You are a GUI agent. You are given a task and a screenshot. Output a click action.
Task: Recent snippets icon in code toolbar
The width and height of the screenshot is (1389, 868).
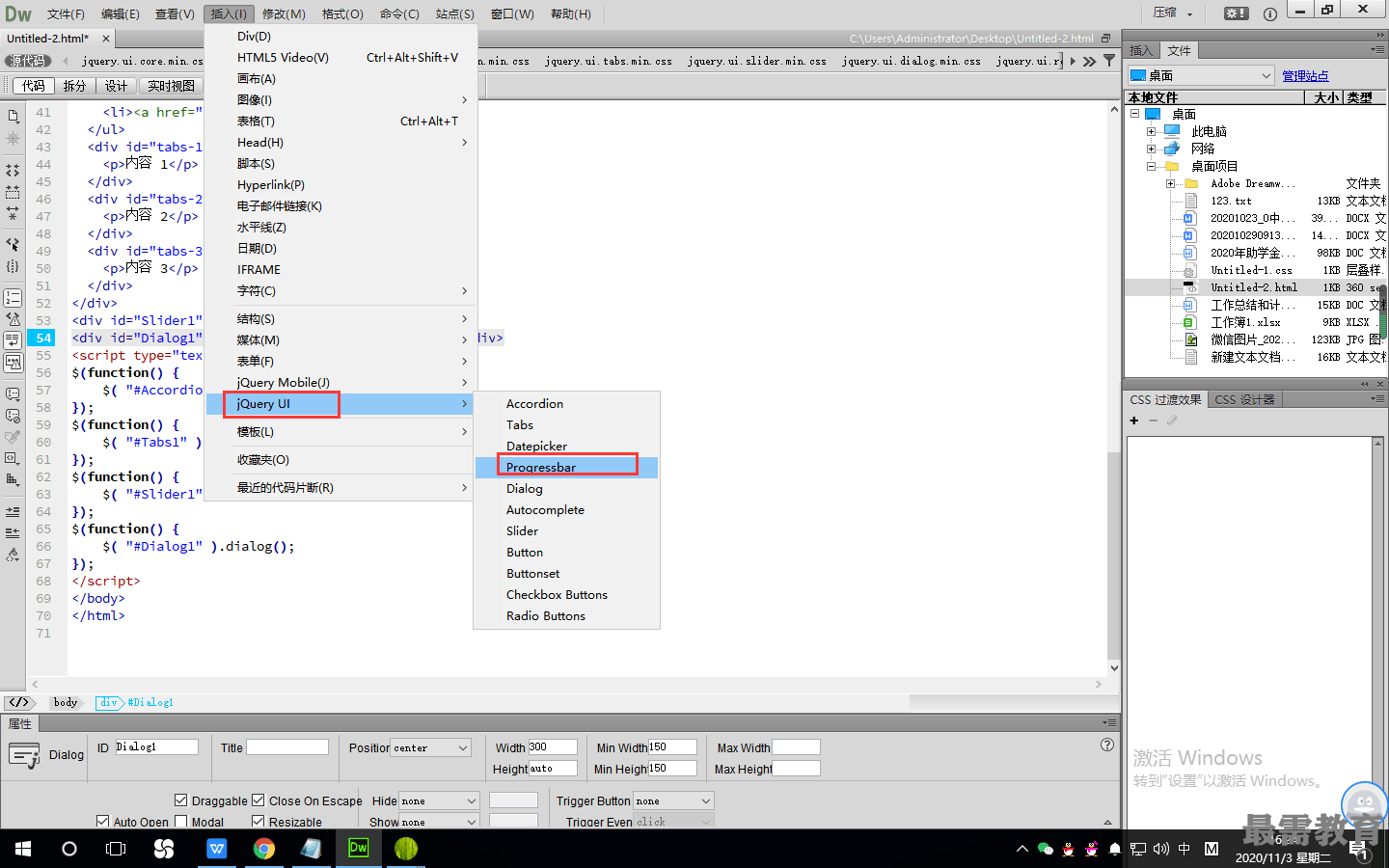[x=13, y=437]
